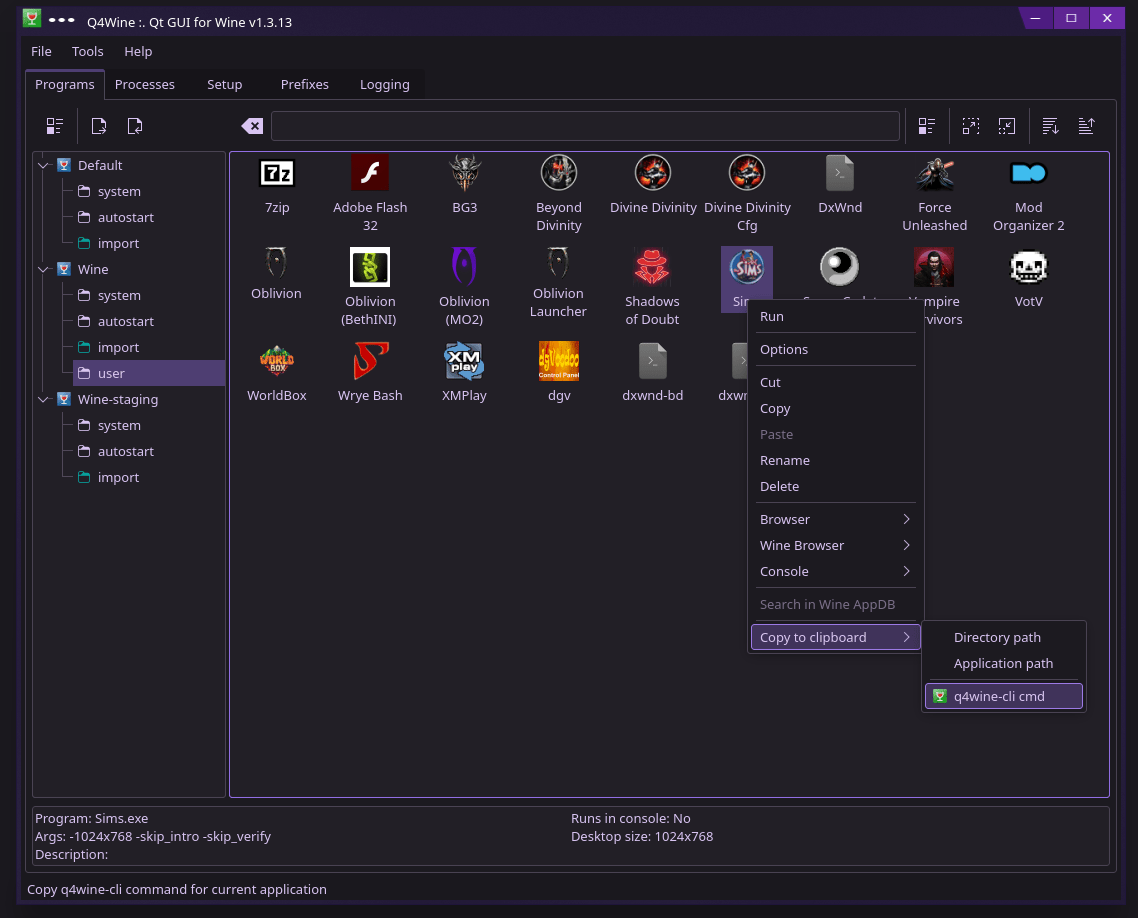Copy the Application path to clipboard

click(1004, 663)
